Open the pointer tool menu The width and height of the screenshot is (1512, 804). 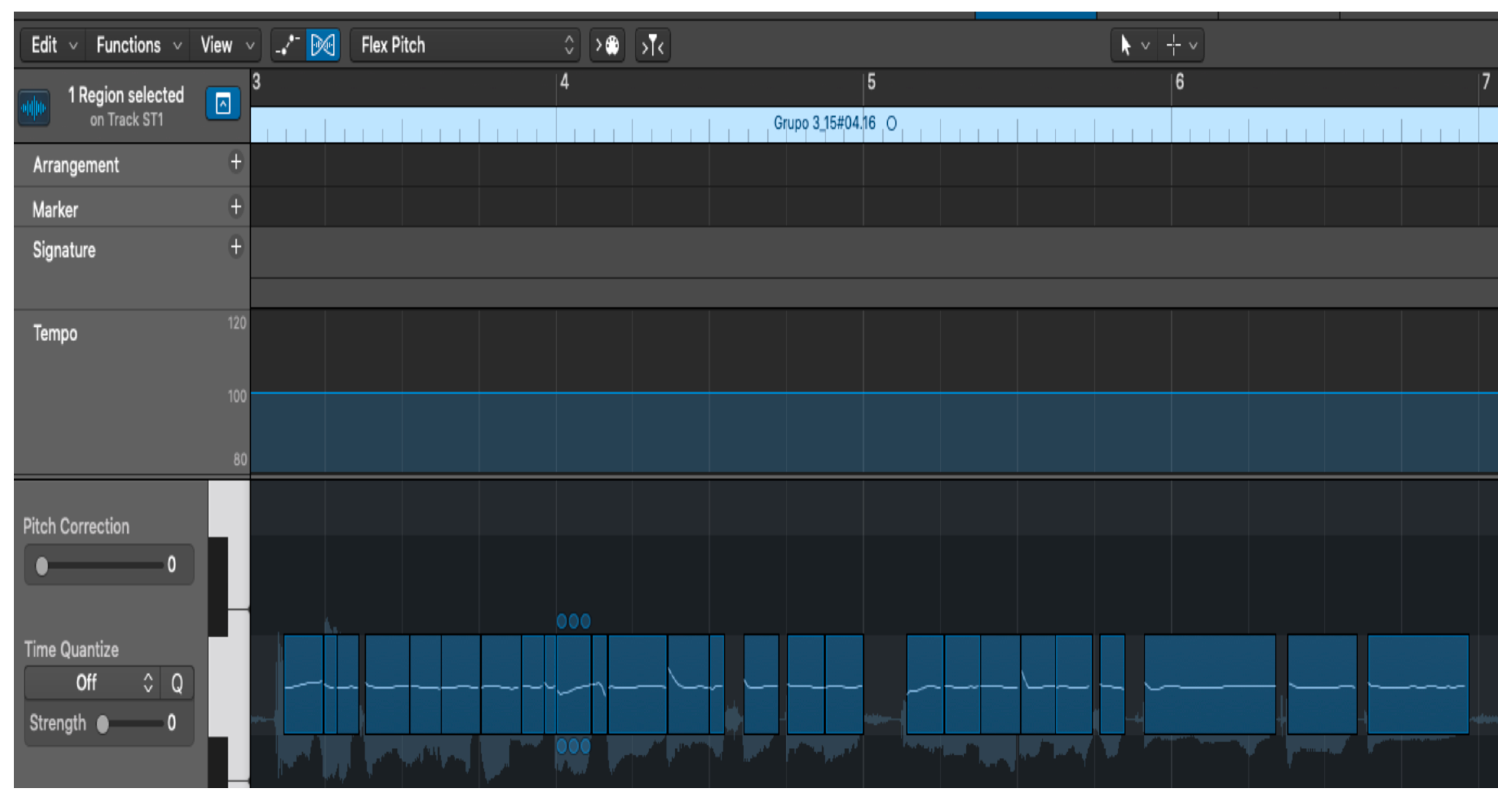1133,45
